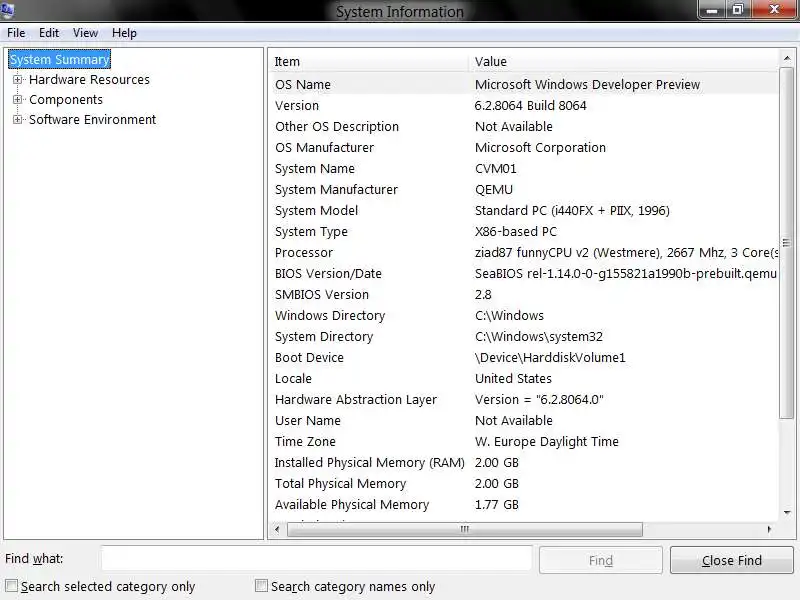Select the OS Manufacturer row
Viewport: 800px width, 600px height.
click(x=523, y=147)
